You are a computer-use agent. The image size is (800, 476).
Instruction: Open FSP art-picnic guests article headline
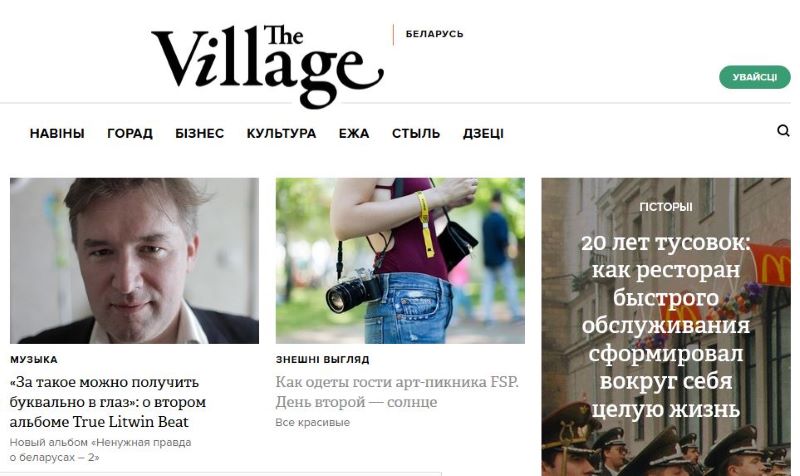click(397, 392)
